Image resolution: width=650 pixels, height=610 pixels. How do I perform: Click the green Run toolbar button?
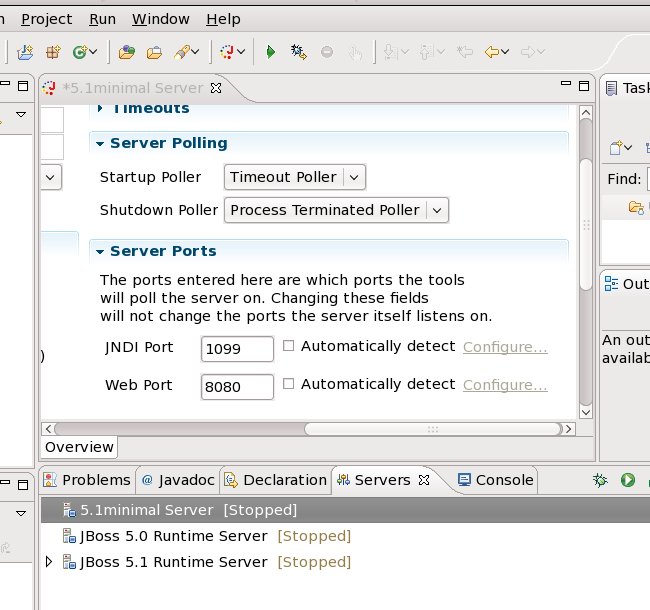pyautogui.click(x=270, y=52)
